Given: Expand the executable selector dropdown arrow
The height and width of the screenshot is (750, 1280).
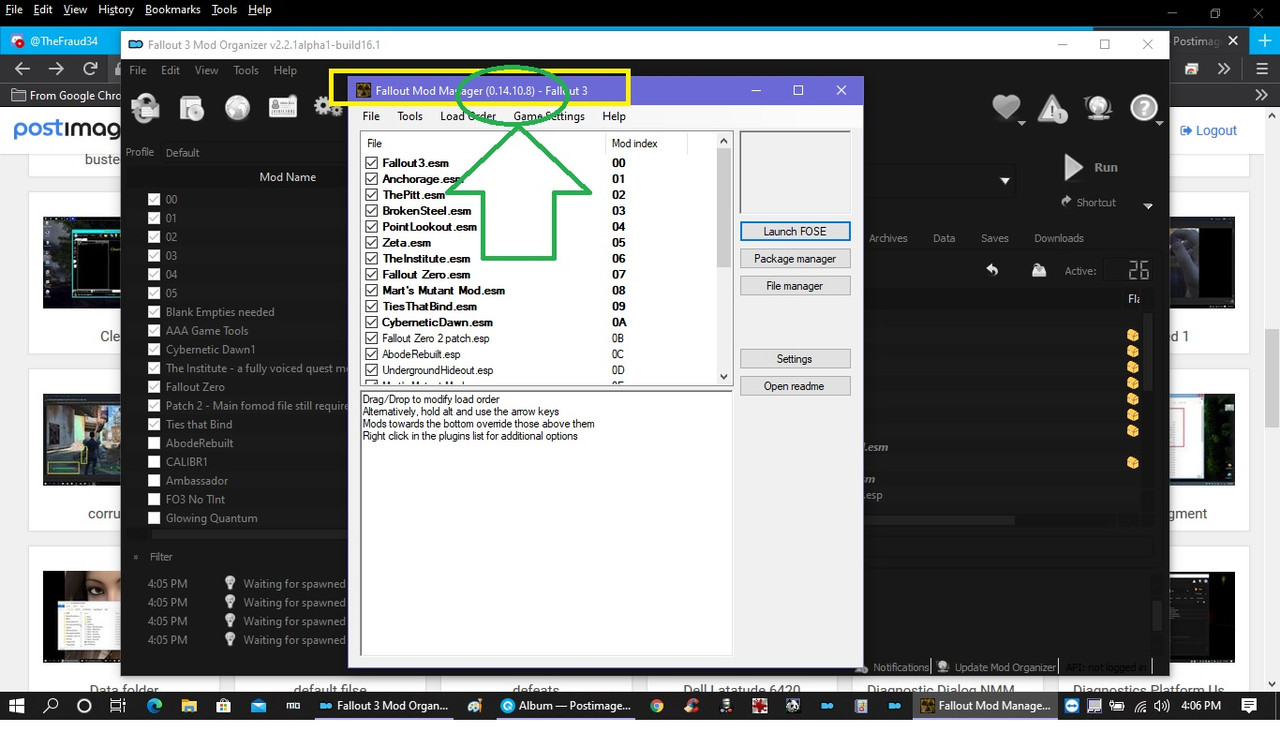Looking at the screenshot, I should 1005,181.
